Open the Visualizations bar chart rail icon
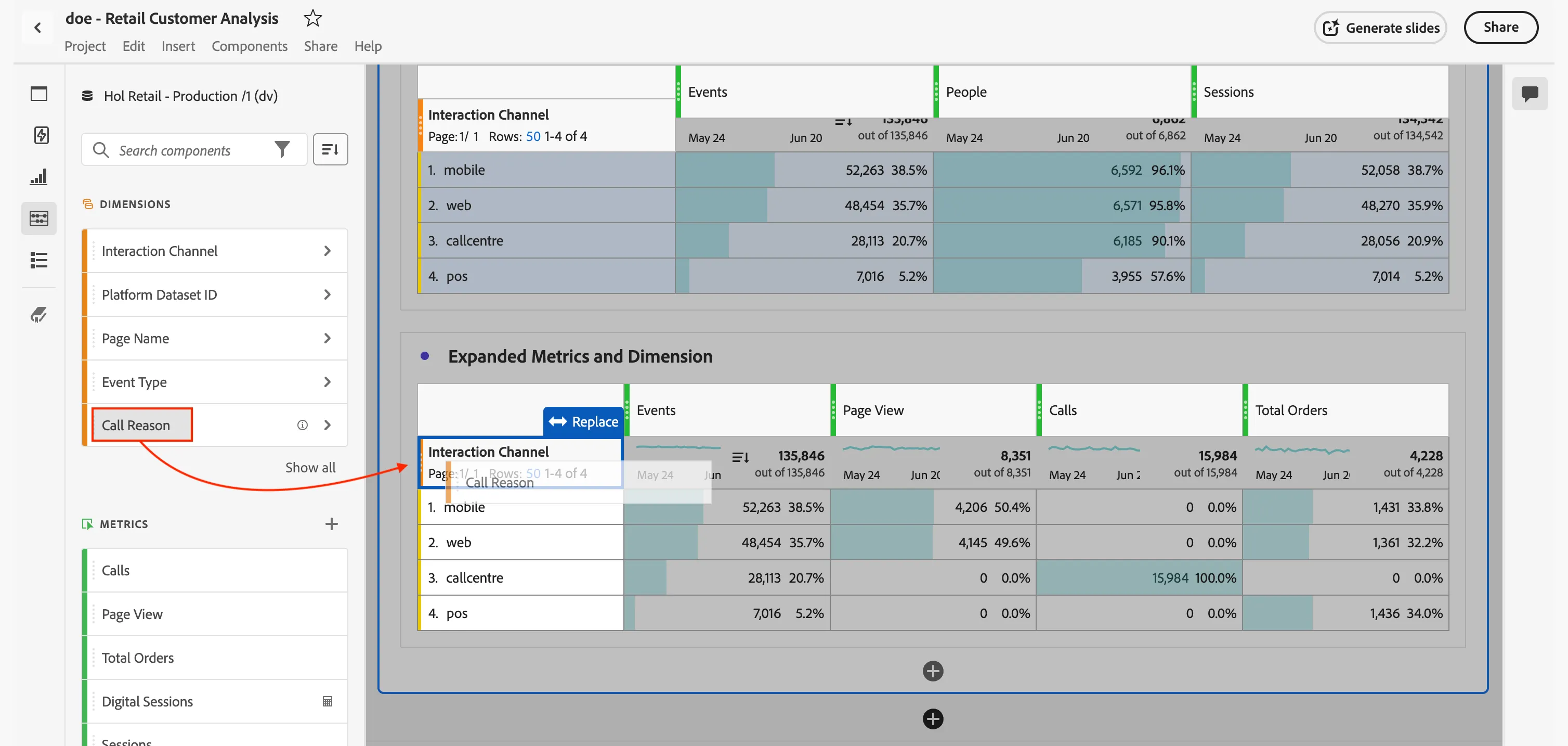This screenshot has width=1568, height=746. click(x=39, y=176)
